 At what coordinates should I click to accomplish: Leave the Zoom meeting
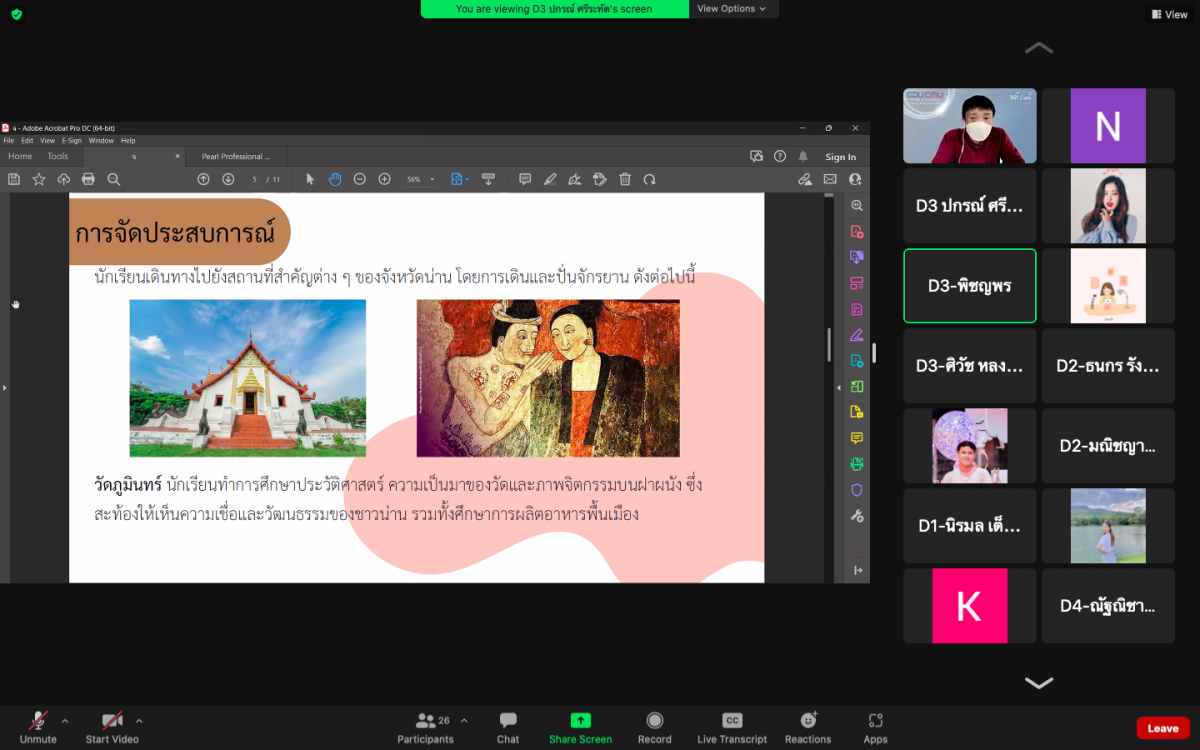point(1162,728)
